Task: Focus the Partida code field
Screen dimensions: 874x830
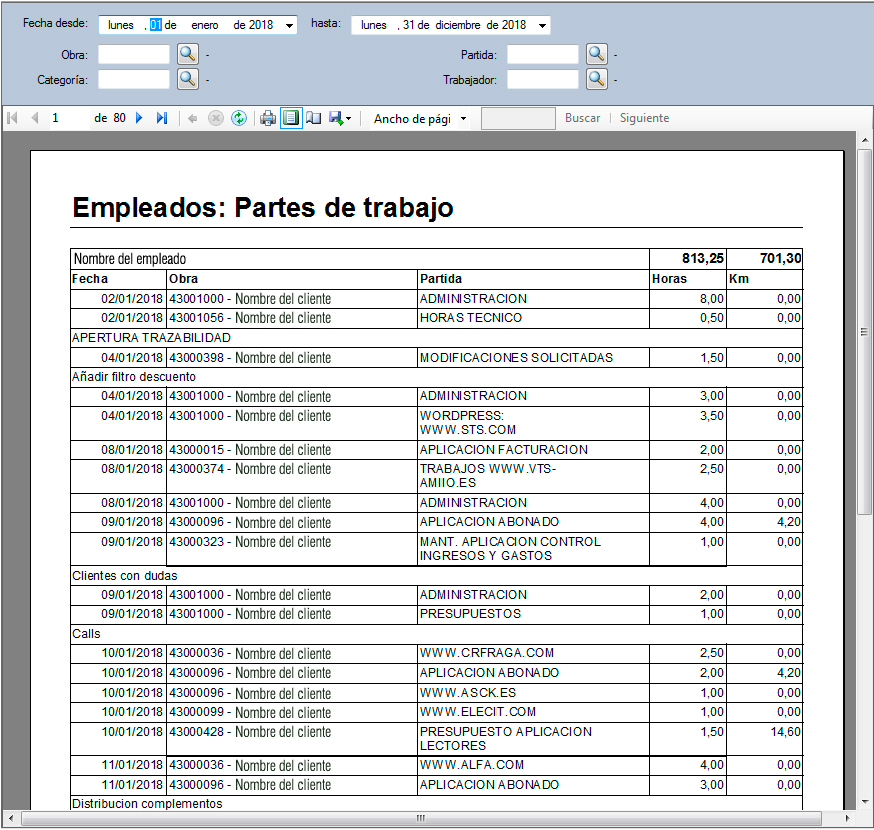Action: (x=543, y=55)
